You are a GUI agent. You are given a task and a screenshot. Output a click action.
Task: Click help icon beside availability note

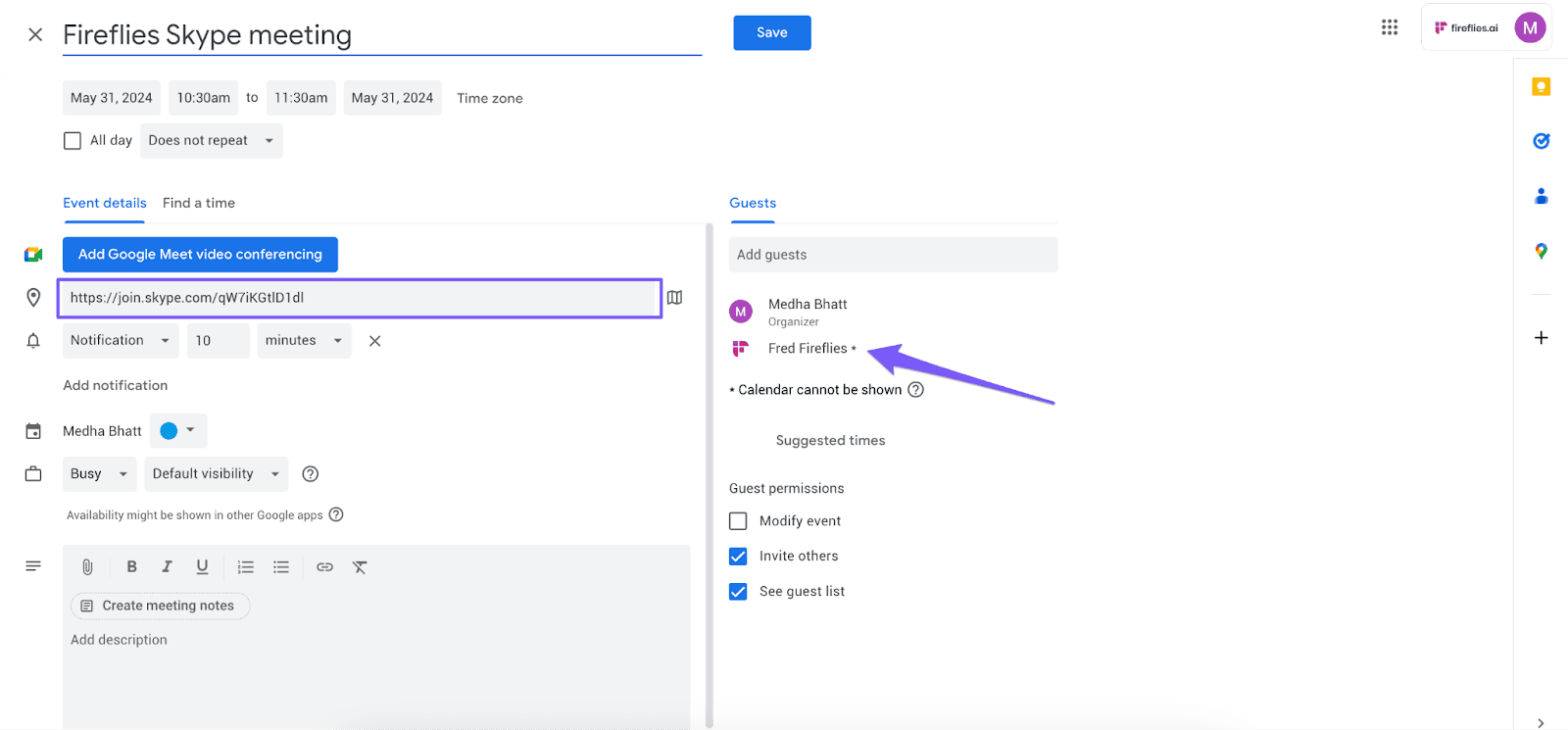pyautogui.click(x=336, y=514)
